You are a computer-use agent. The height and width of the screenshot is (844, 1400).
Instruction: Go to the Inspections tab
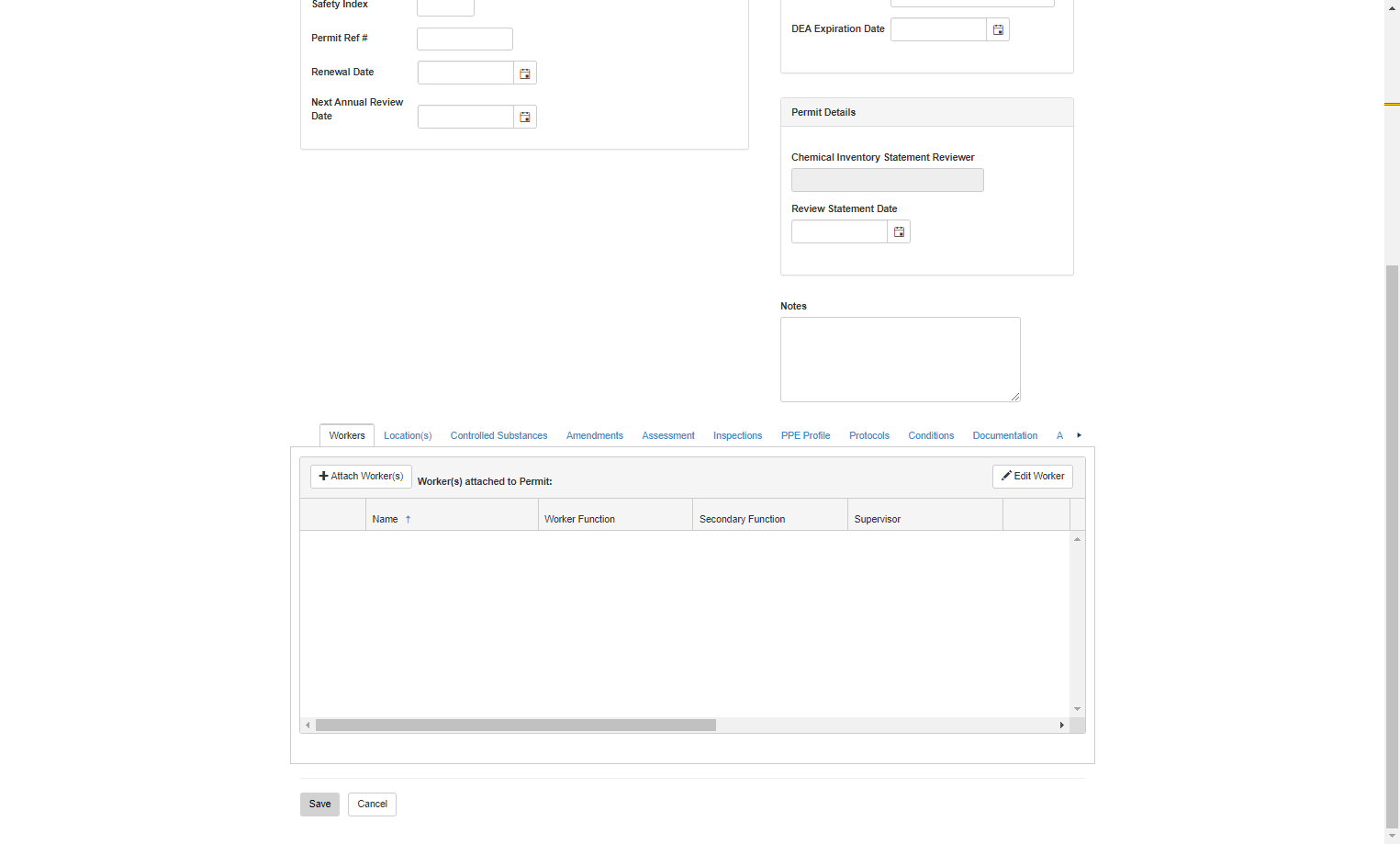[x=737, y=435]
